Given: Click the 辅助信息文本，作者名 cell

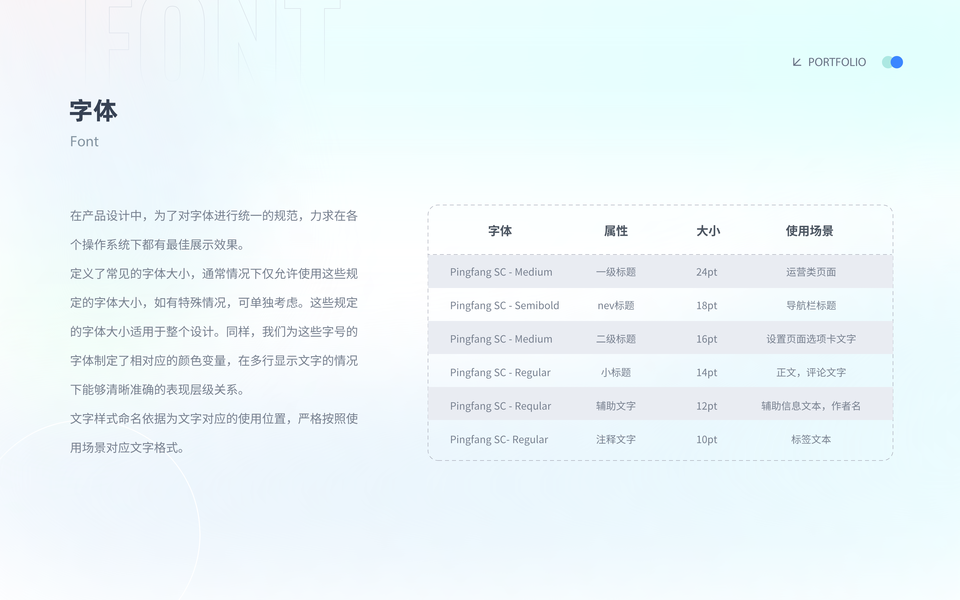Looking at the screenshot, I should pos(811,406).
